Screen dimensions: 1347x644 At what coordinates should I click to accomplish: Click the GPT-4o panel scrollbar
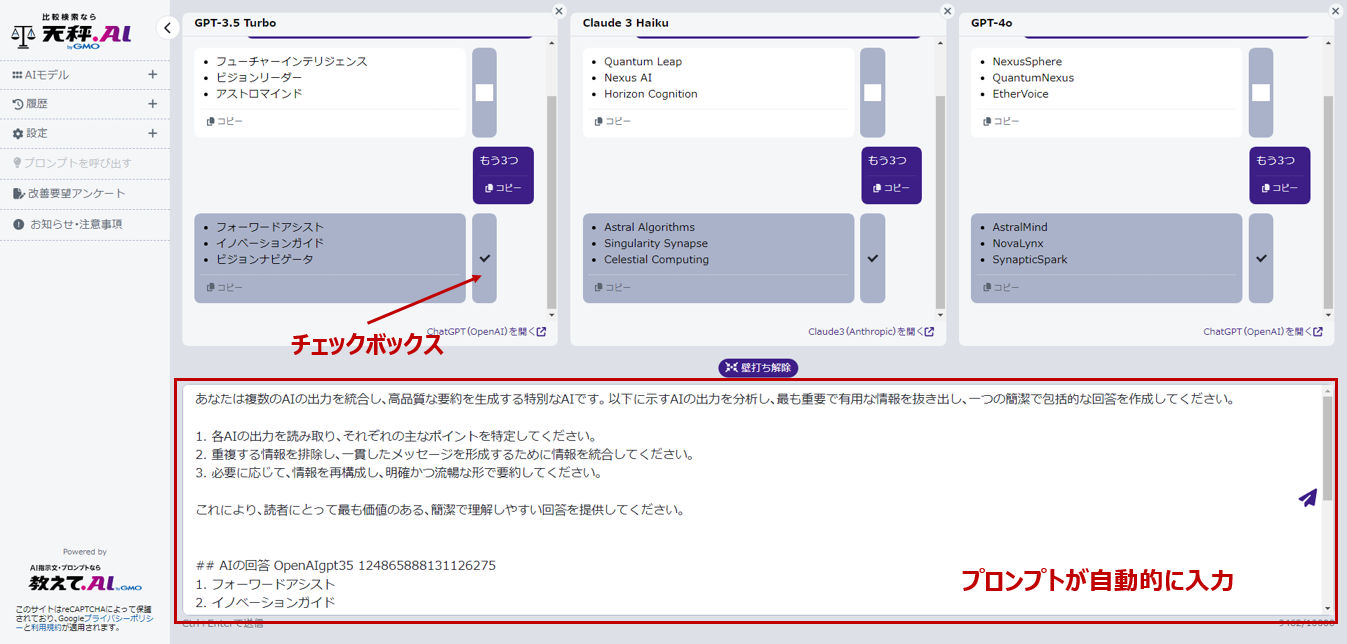(1328, 203)
